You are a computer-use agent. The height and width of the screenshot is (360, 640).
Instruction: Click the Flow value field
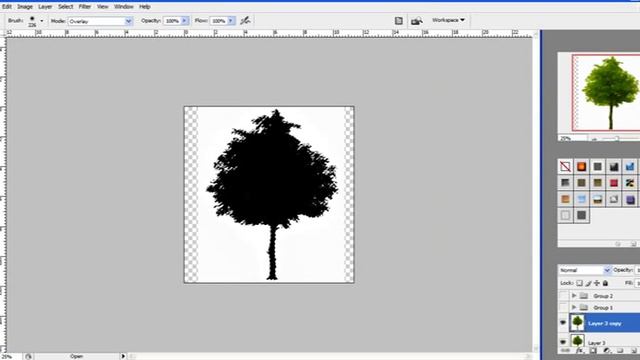click(219, 21)
